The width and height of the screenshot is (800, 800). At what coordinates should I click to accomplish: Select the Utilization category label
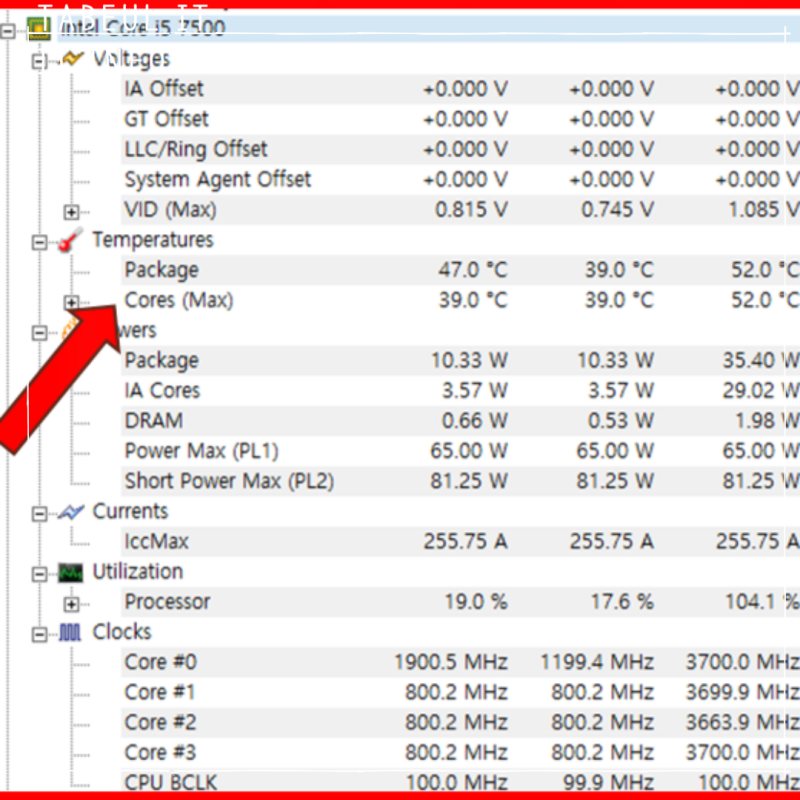[x=137, y=571]
